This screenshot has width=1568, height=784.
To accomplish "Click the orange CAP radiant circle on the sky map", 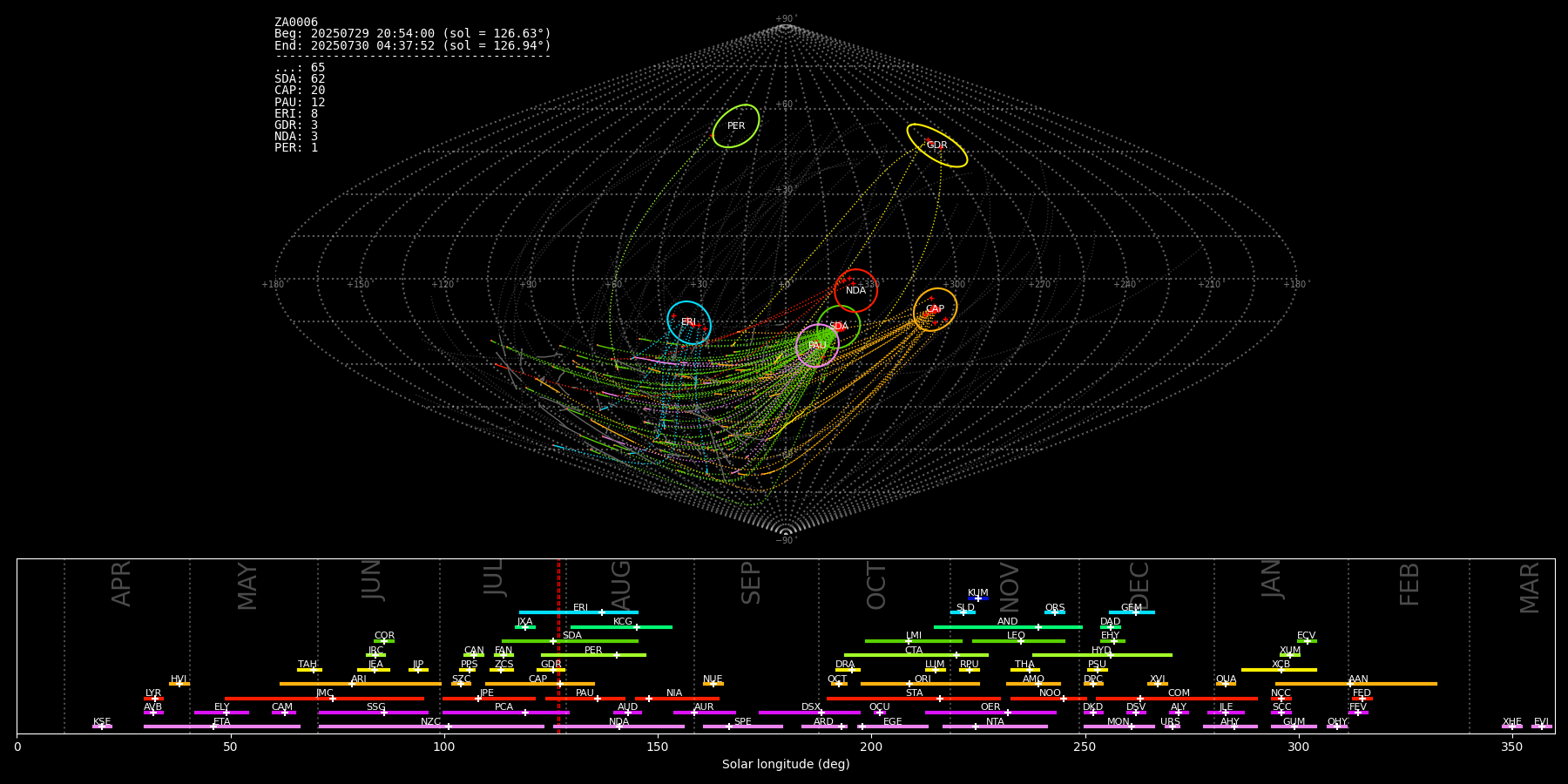I will coord(935,309).
